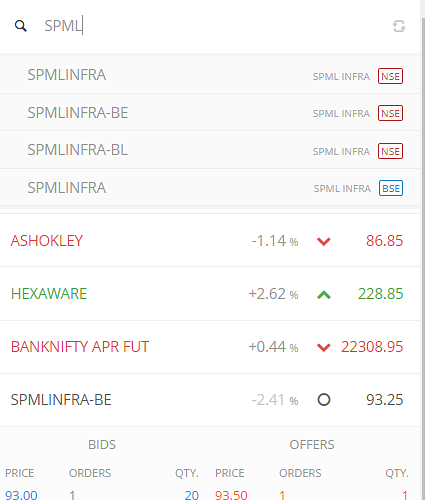Click the red down arrow for ASHOKLEY
Viewport: 428px width, 500px height.
(324, 241)
